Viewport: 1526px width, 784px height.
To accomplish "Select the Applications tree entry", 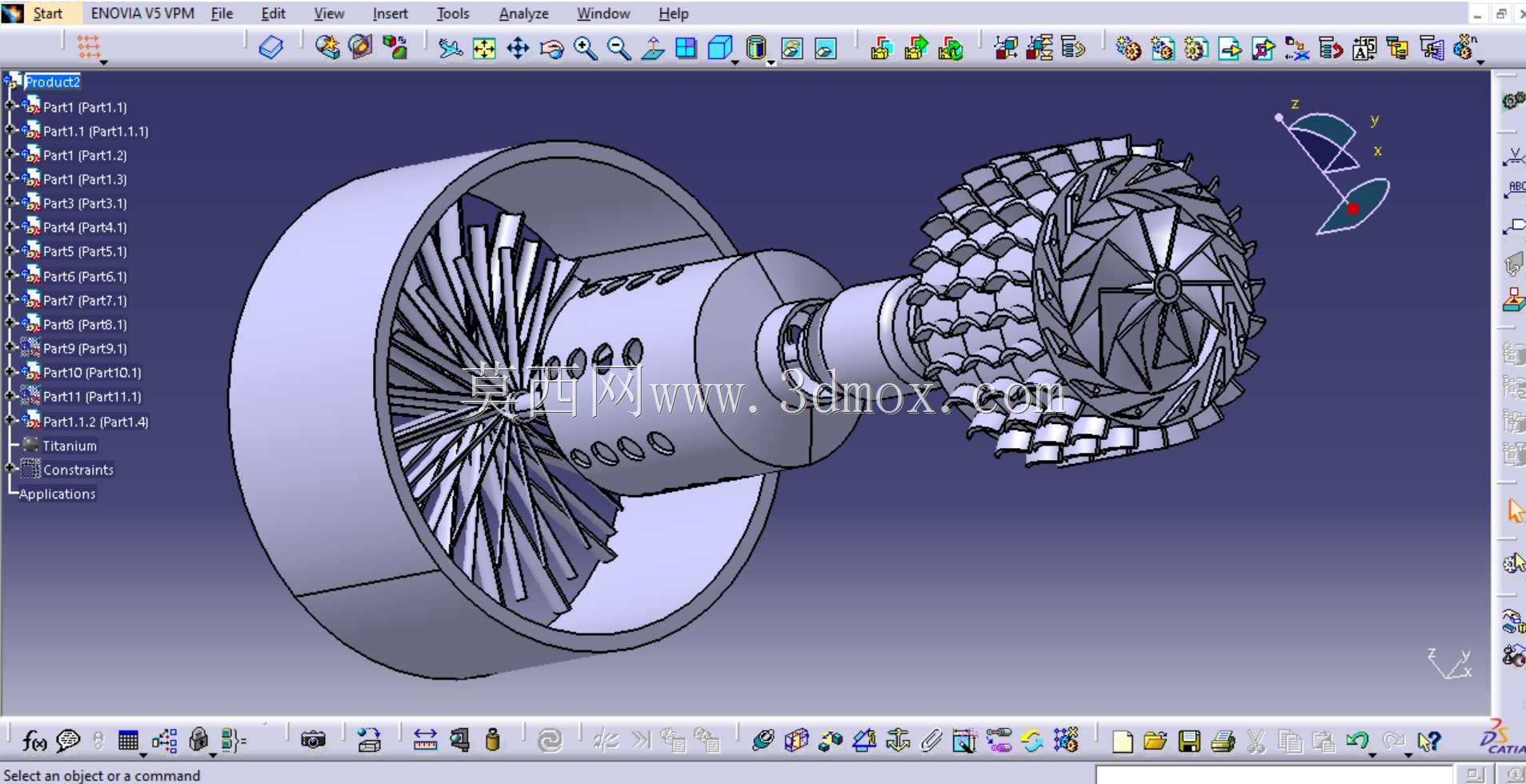I will coord(57,494).
